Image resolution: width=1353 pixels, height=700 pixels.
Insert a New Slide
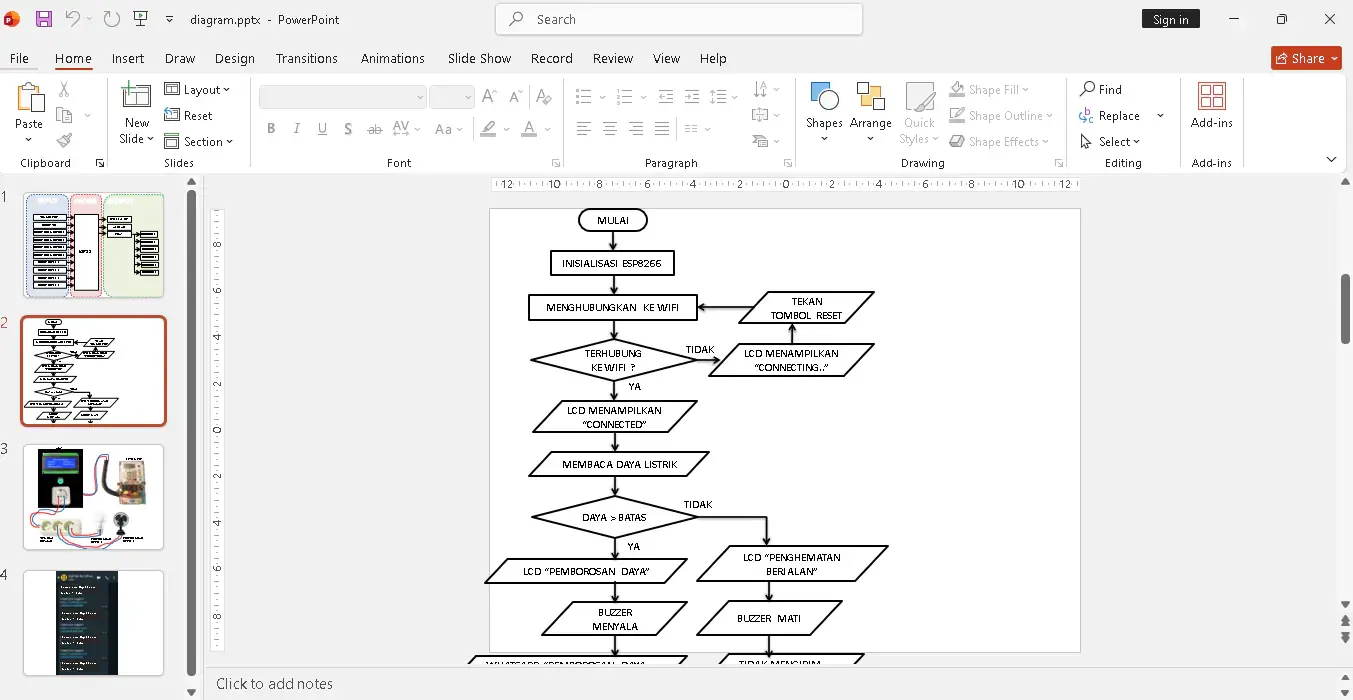pos(136,97)
